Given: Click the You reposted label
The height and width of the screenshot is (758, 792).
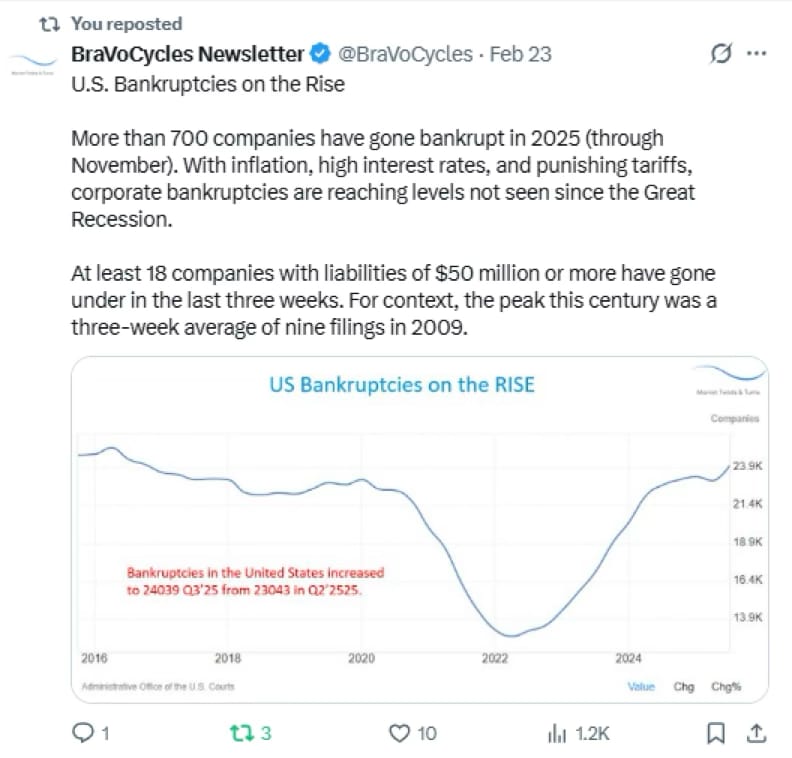Looking at the screenshot, I should coord(126,23).
